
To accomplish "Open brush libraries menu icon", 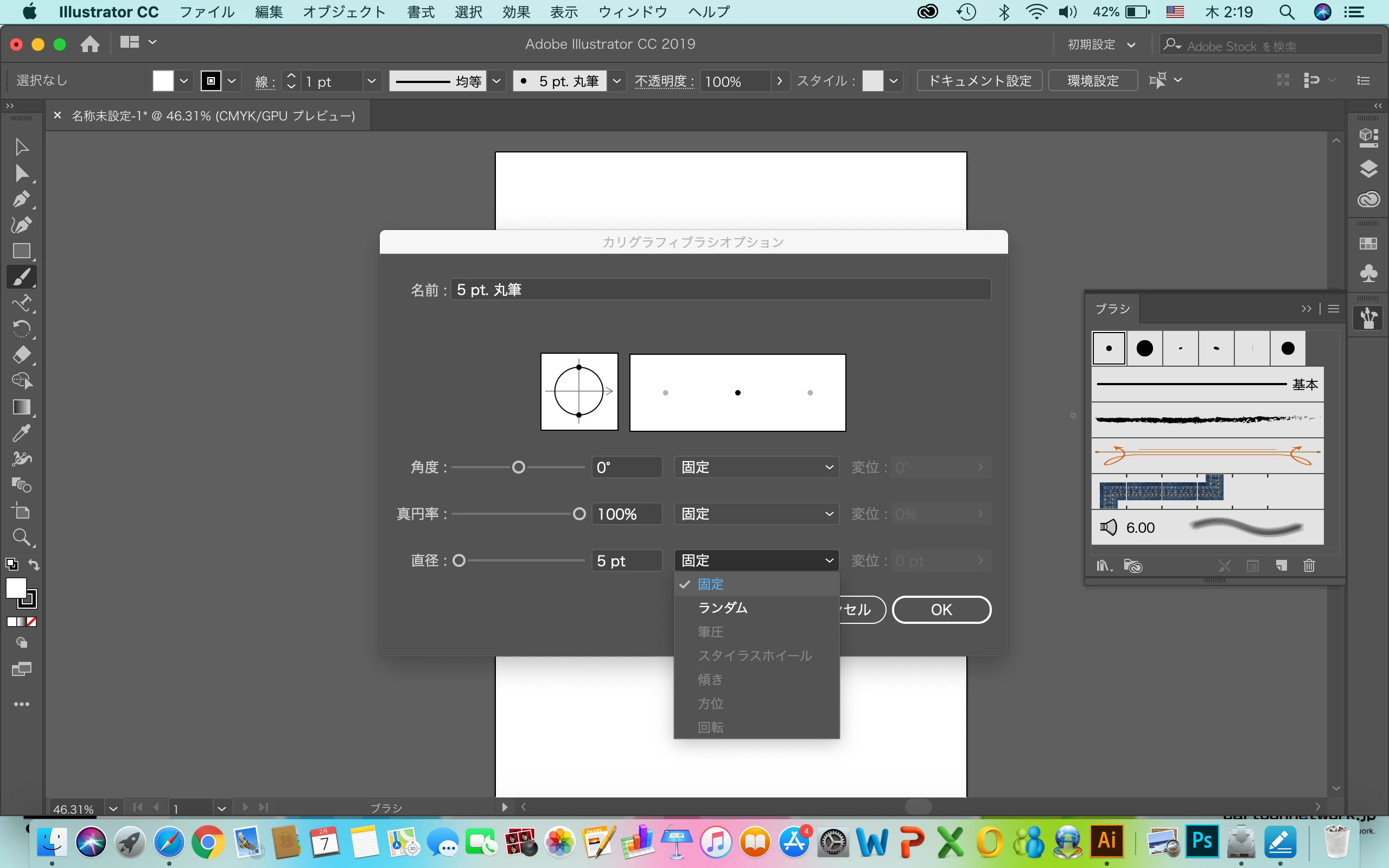I will [x=1103, y=566].
